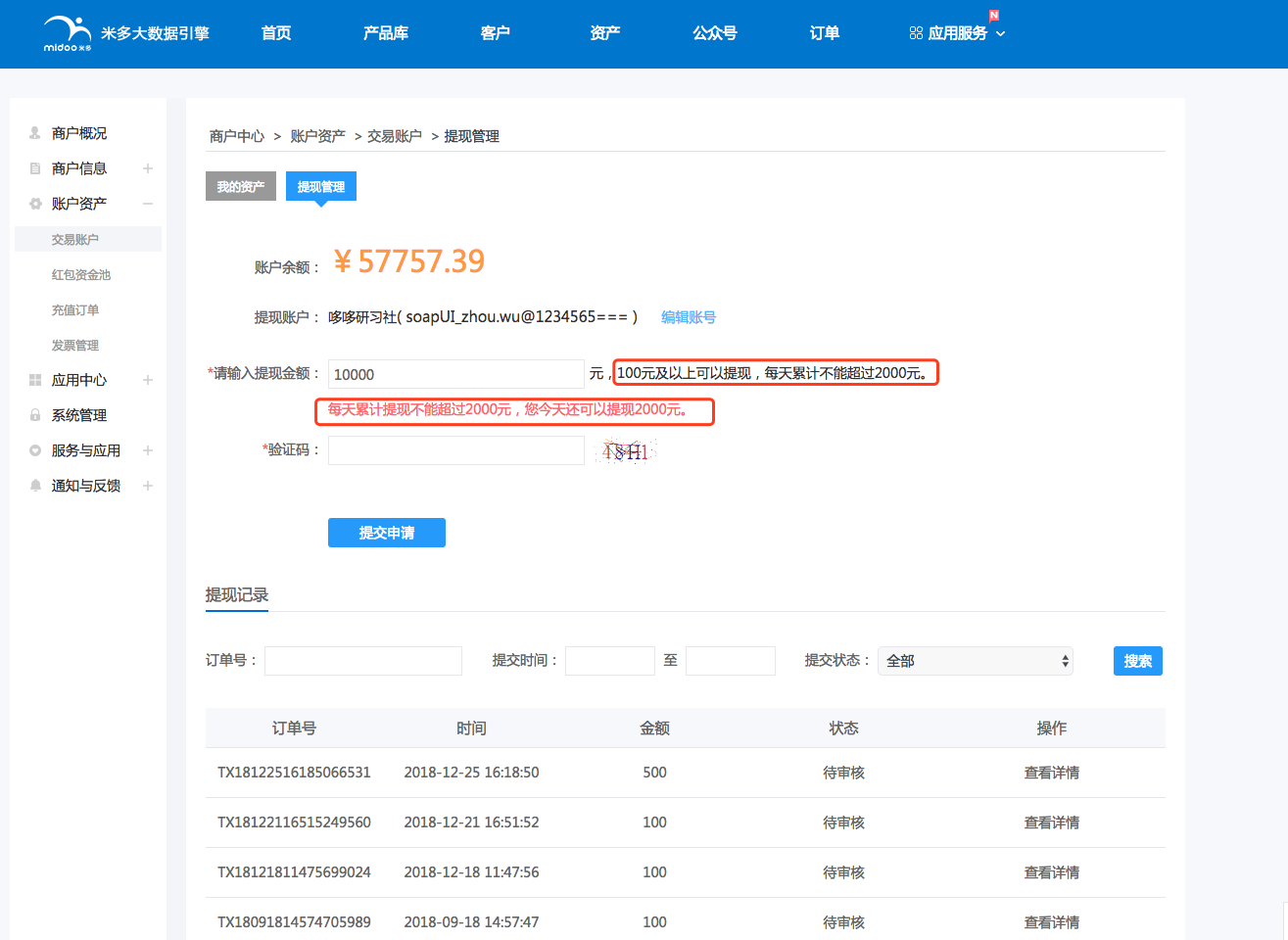Open 订单 in top navigation
Image resolution: width=1288 pixels, height=940 pixels.
(825, 33)
